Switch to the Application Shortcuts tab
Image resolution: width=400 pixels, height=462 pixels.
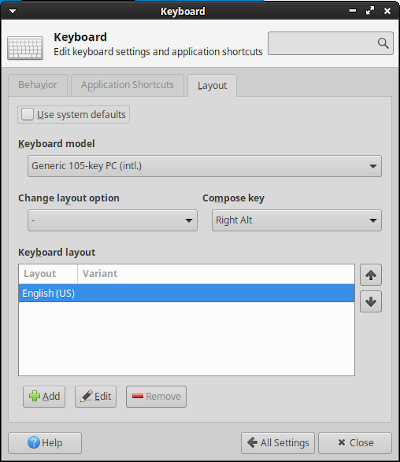(x=127, y=85)
